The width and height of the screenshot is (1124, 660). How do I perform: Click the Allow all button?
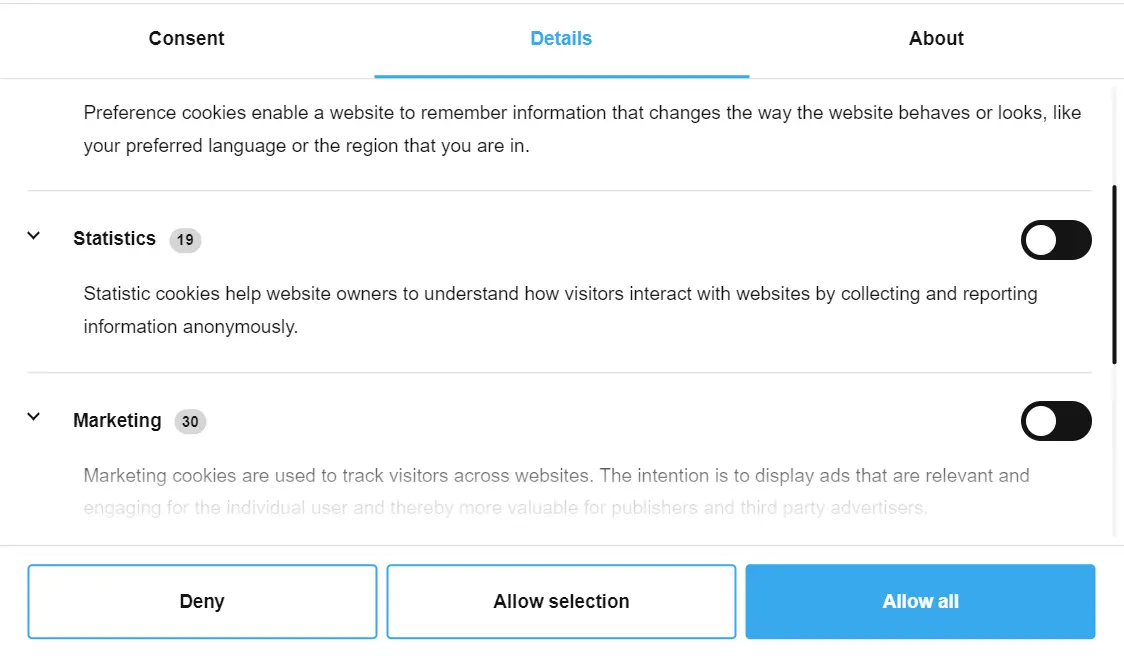click(x=920, y=601)
